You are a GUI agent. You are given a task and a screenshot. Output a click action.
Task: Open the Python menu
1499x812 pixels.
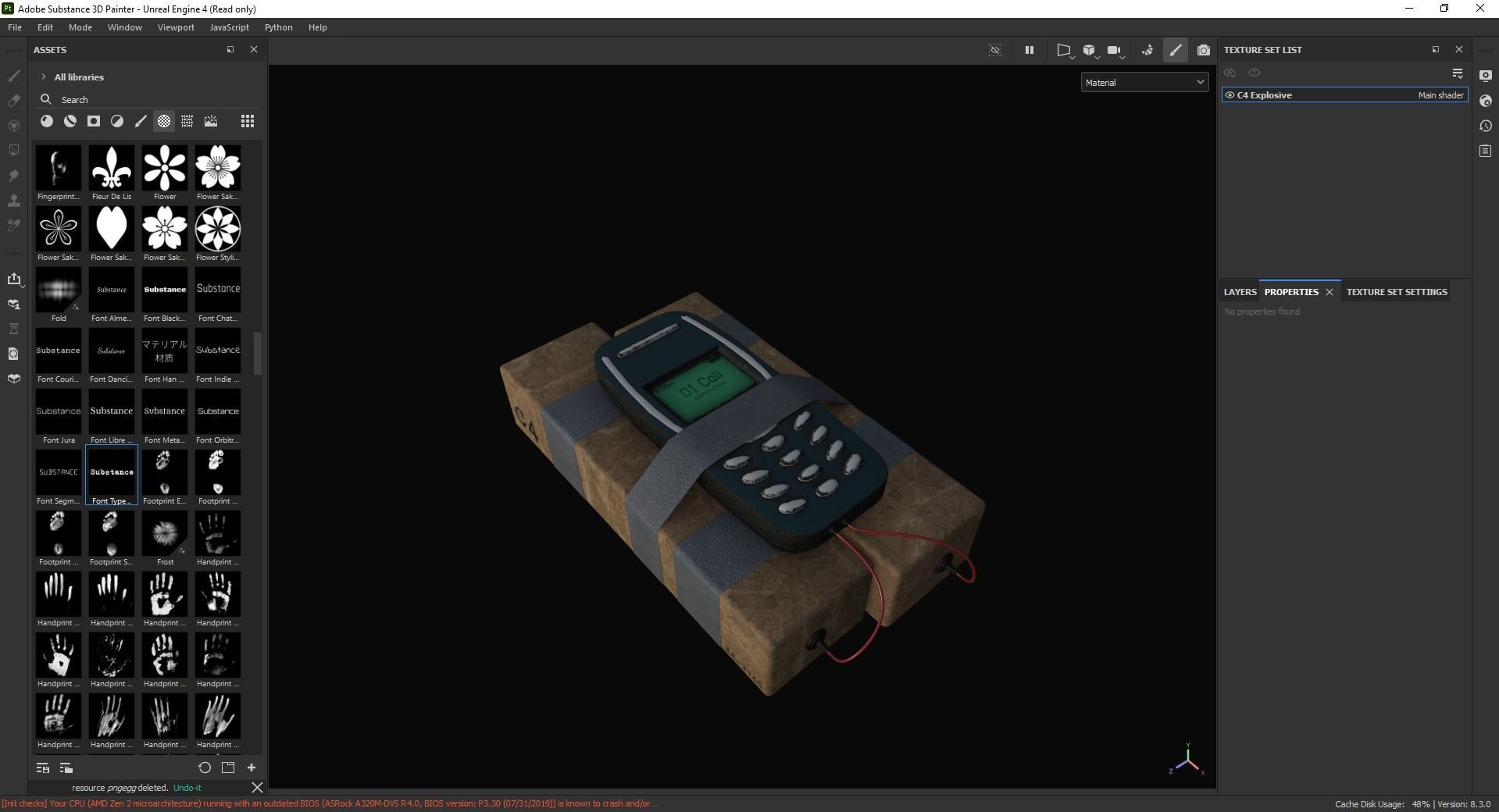(x=278, y=27)
